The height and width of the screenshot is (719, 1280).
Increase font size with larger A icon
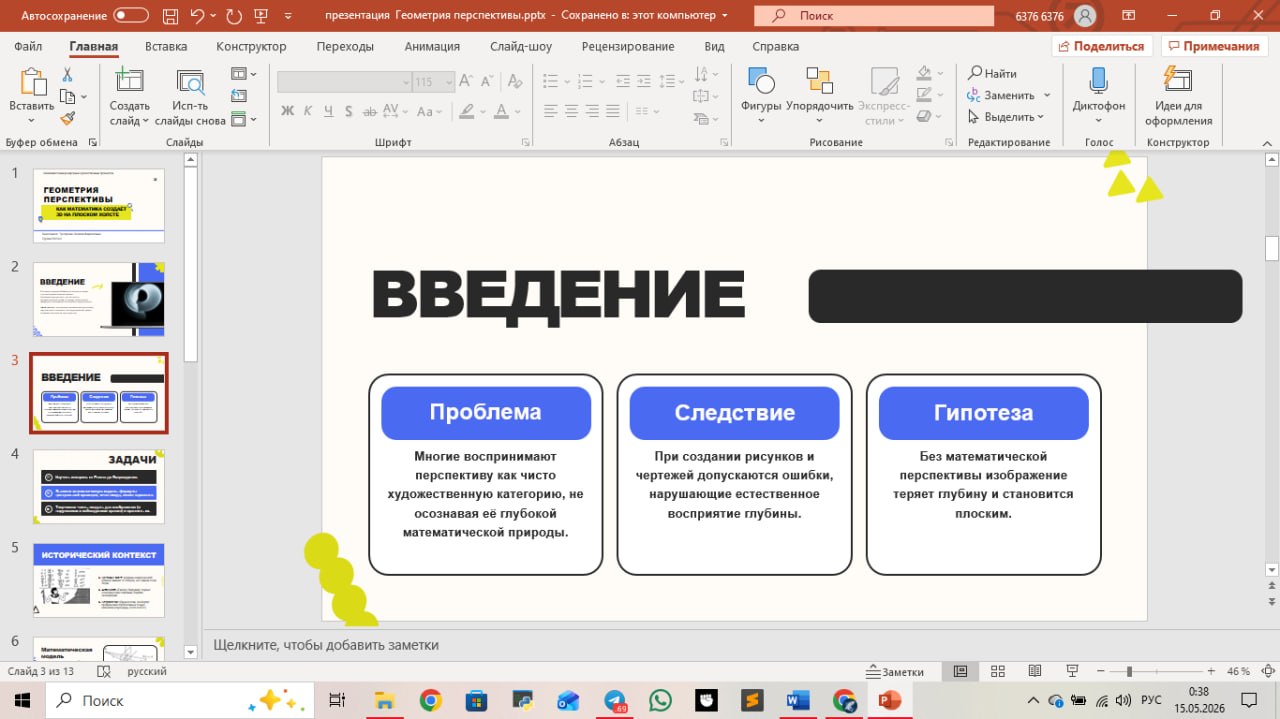[x=468, y=82]
